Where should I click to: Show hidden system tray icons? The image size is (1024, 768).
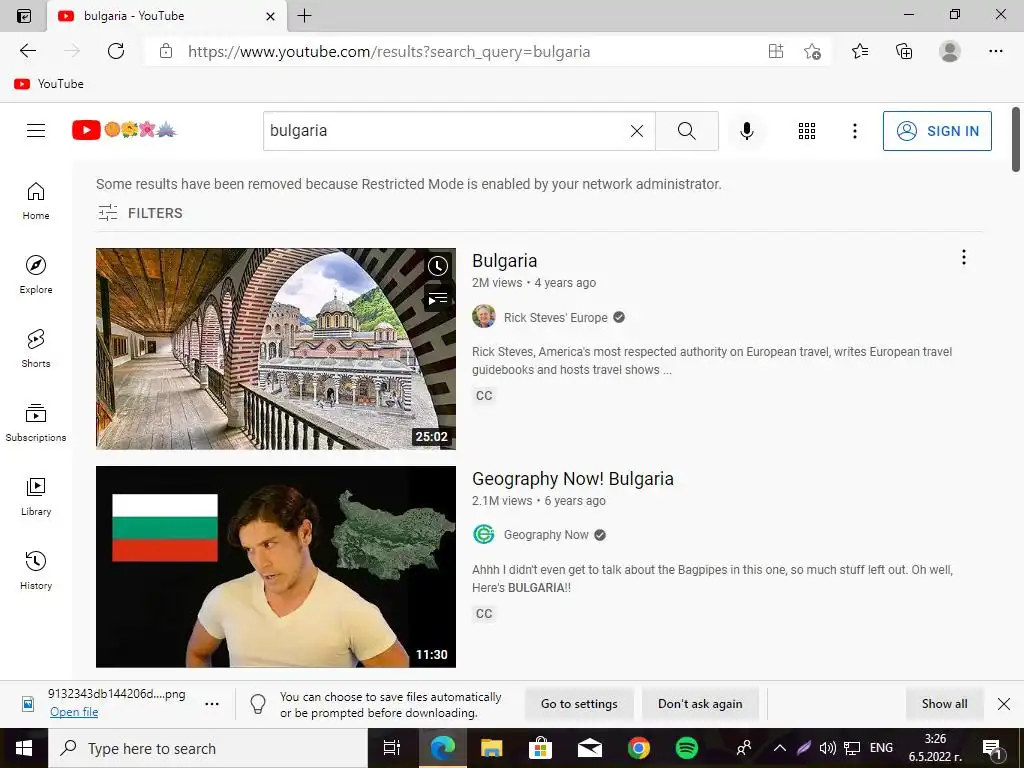coord(779,748)
